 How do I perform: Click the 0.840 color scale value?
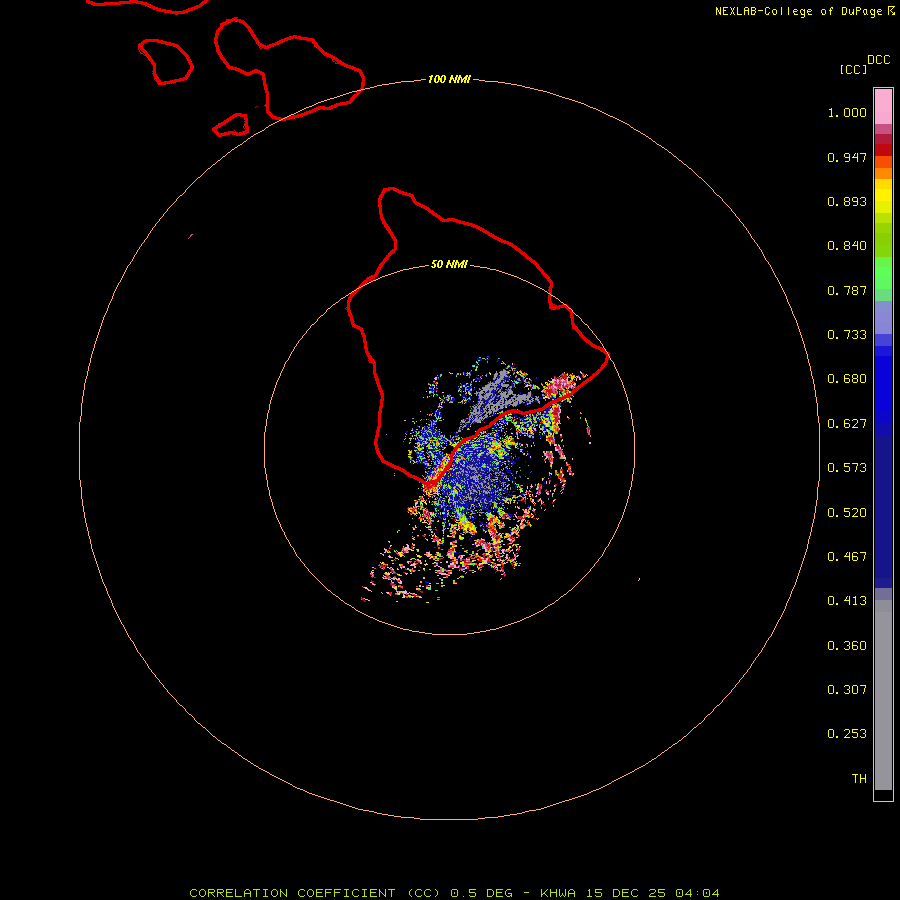tap(847, 246)
